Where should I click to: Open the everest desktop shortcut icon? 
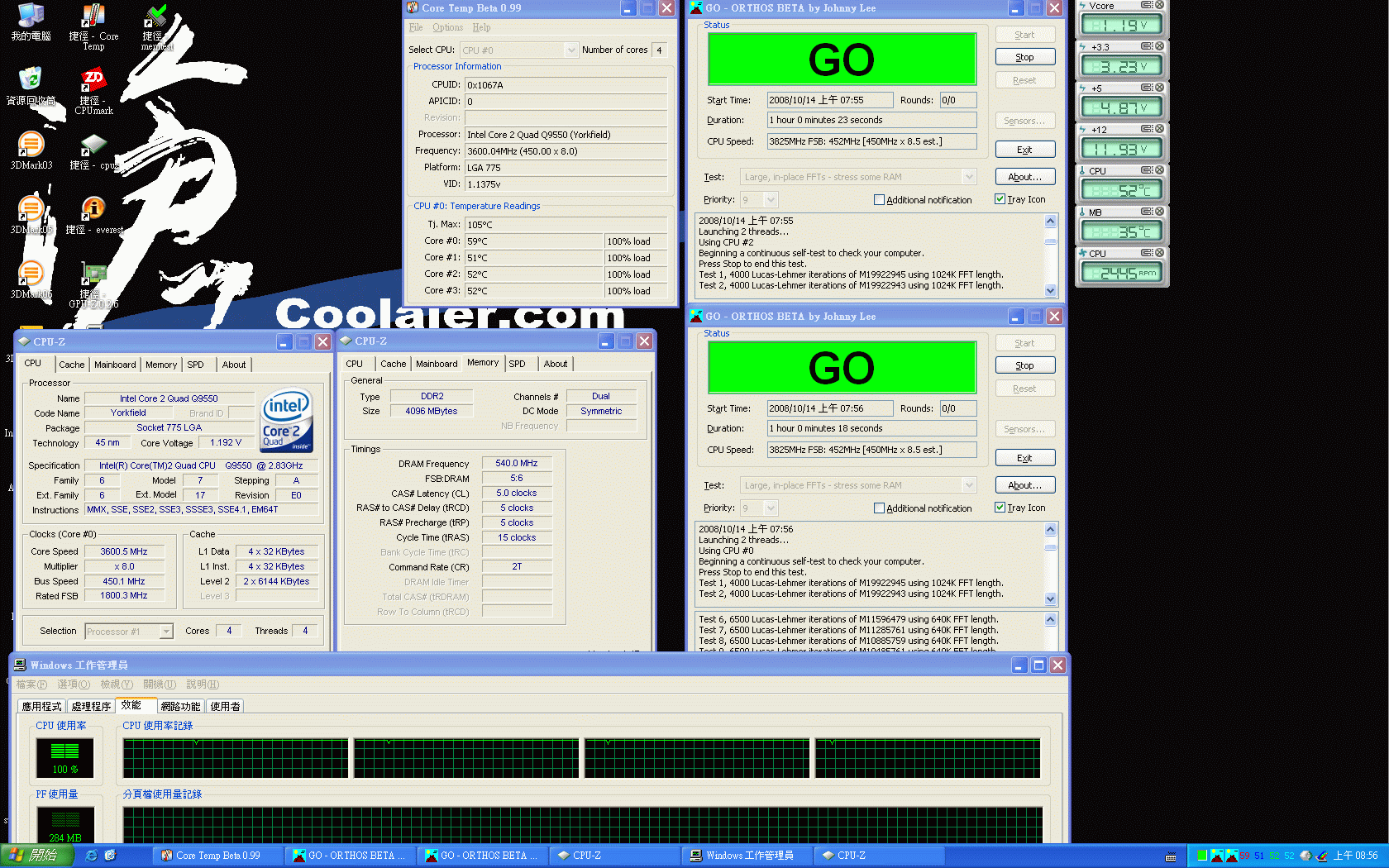click(x=93, y=209)
